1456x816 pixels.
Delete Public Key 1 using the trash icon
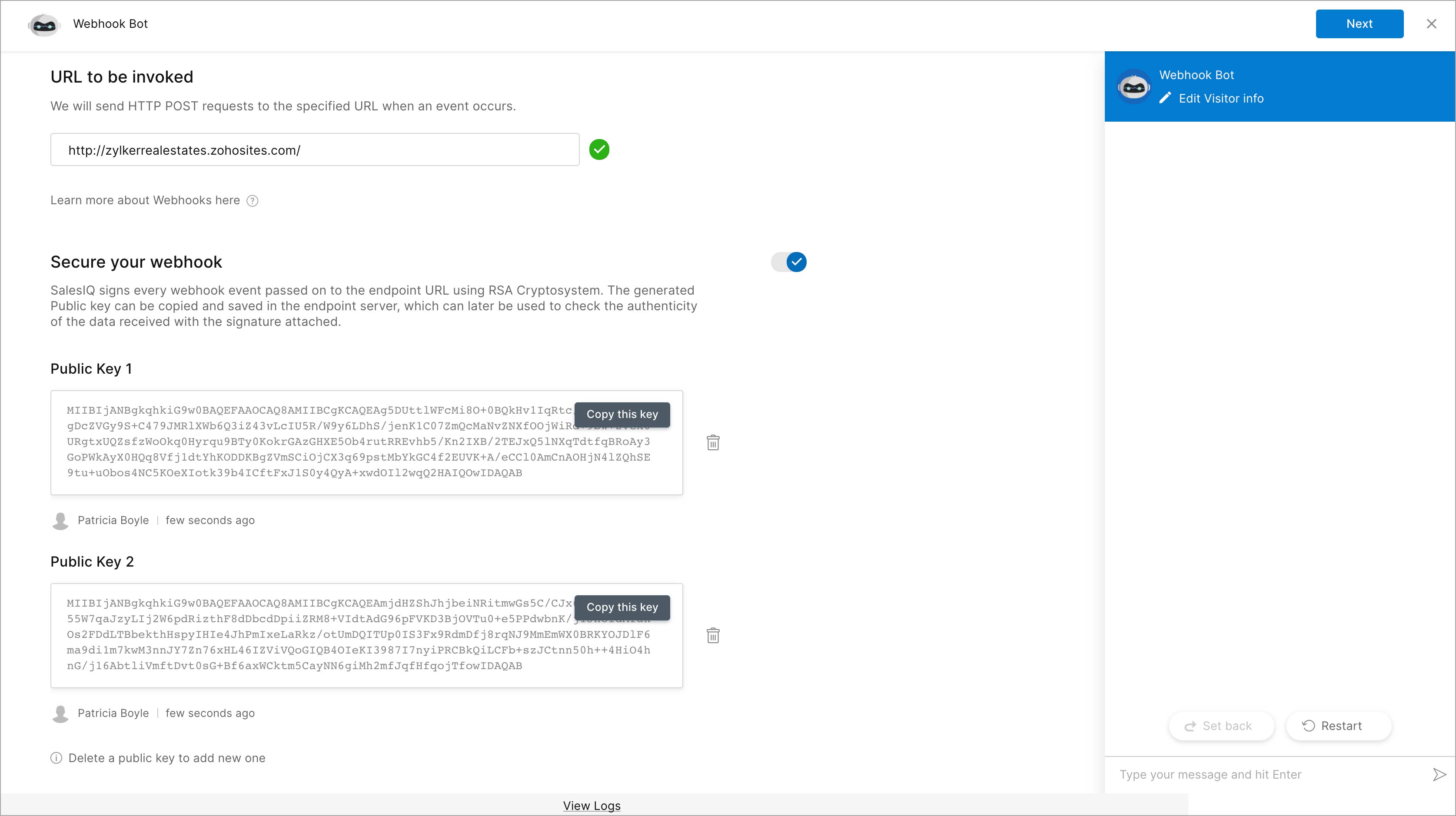click(713, 442)
